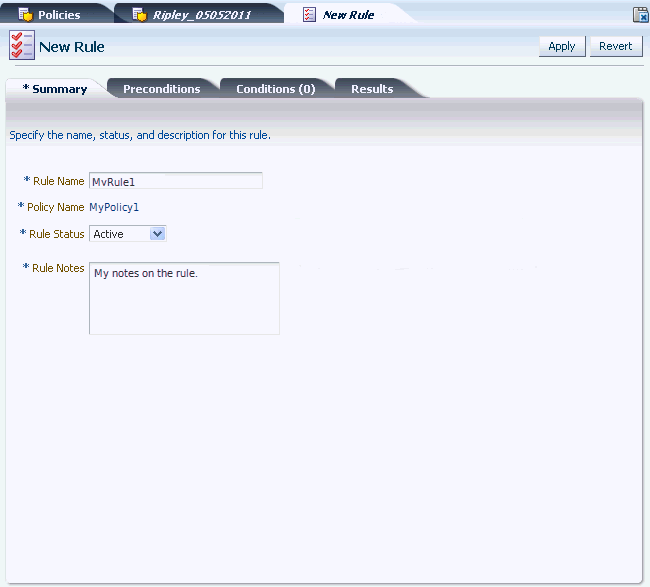
Task: Click into the Rule Name field
Action: [x=176, y=181]
